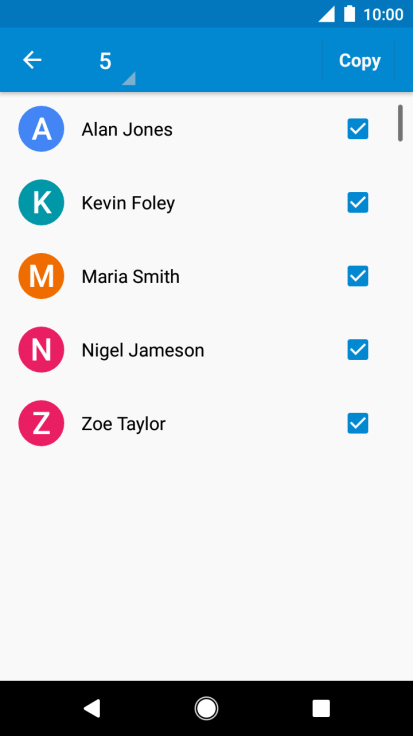
Task: Tap the back arrow in the header
Action: (x=32, y=60)
